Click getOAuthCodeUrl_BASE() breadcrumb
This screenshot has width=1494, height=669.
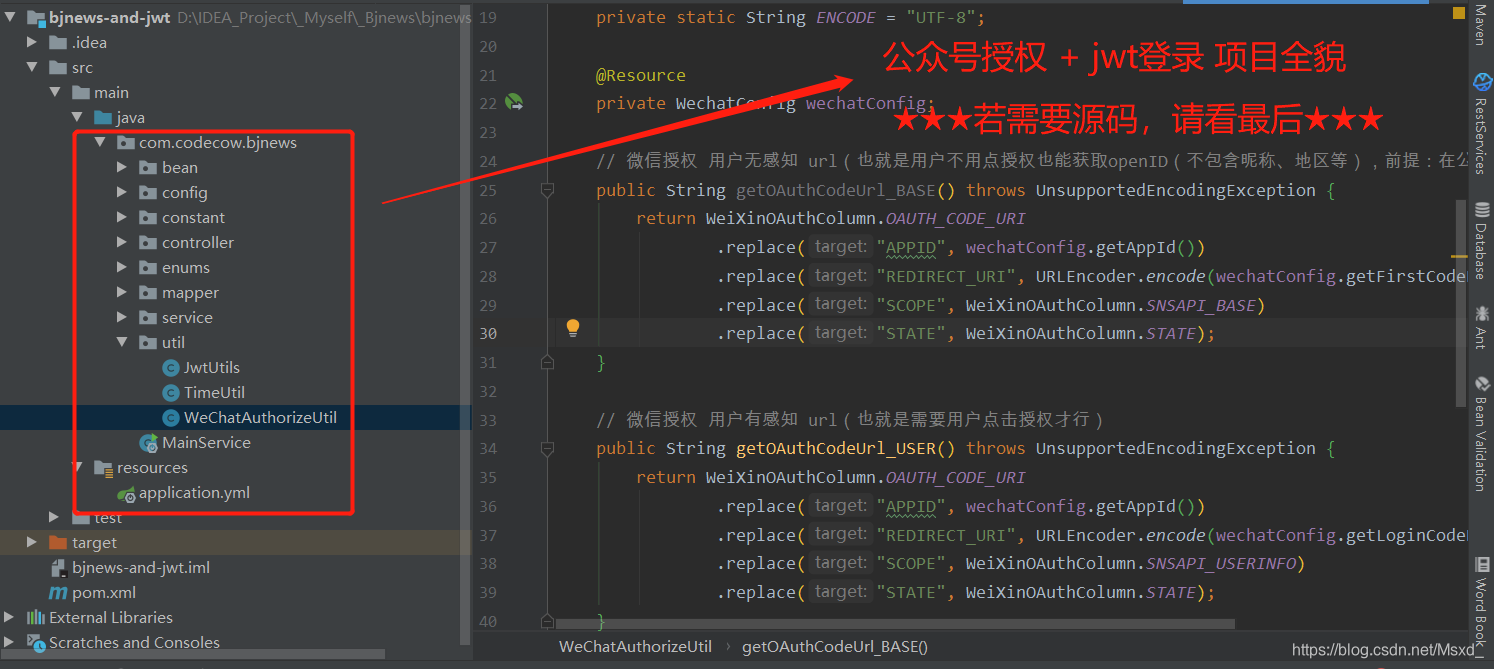tap(835, 647)
